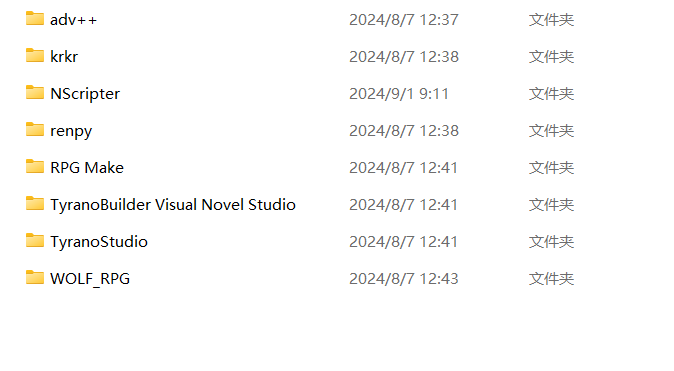Select the WOLF_RPG folder name
The width and height of the screenshot is (674, 371).
[x=90, y=279]
